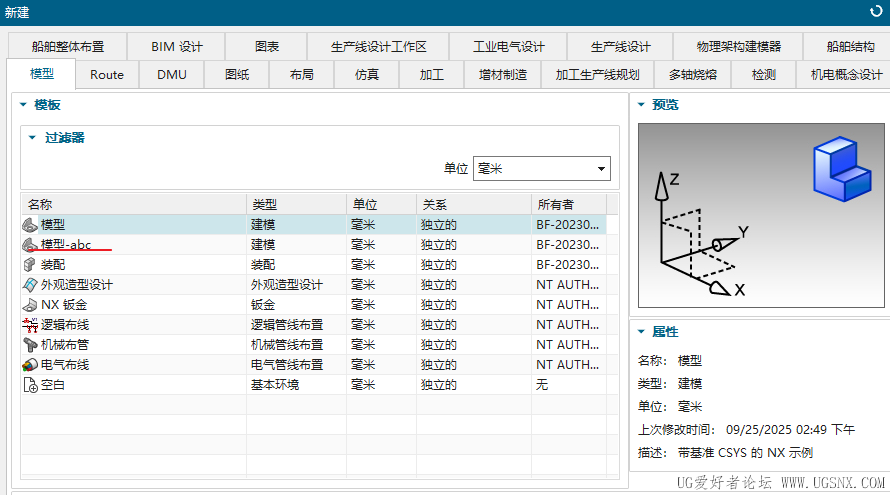Click the 外观造型设计 template icon
Viewport: 890px width, 495px height.
(x=30, y=285)
